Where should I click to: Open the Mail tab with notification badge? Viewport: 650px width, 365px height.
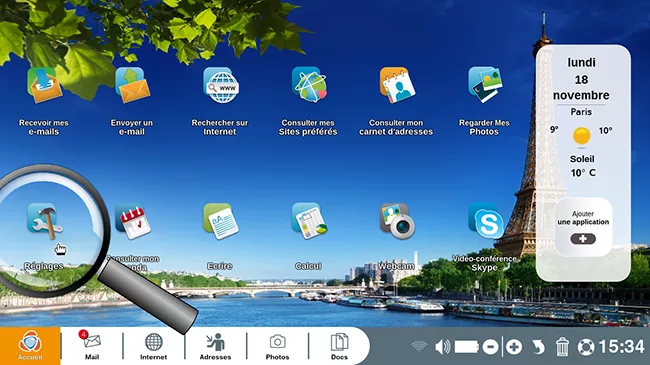point(92,345)
